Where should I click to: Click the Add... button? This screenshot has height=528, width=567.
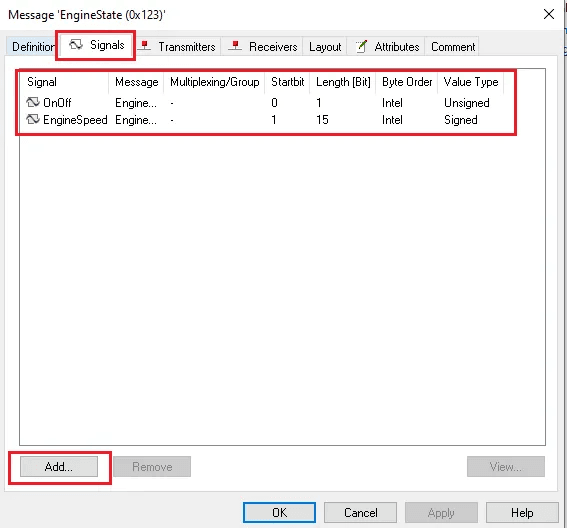[59, 467]
